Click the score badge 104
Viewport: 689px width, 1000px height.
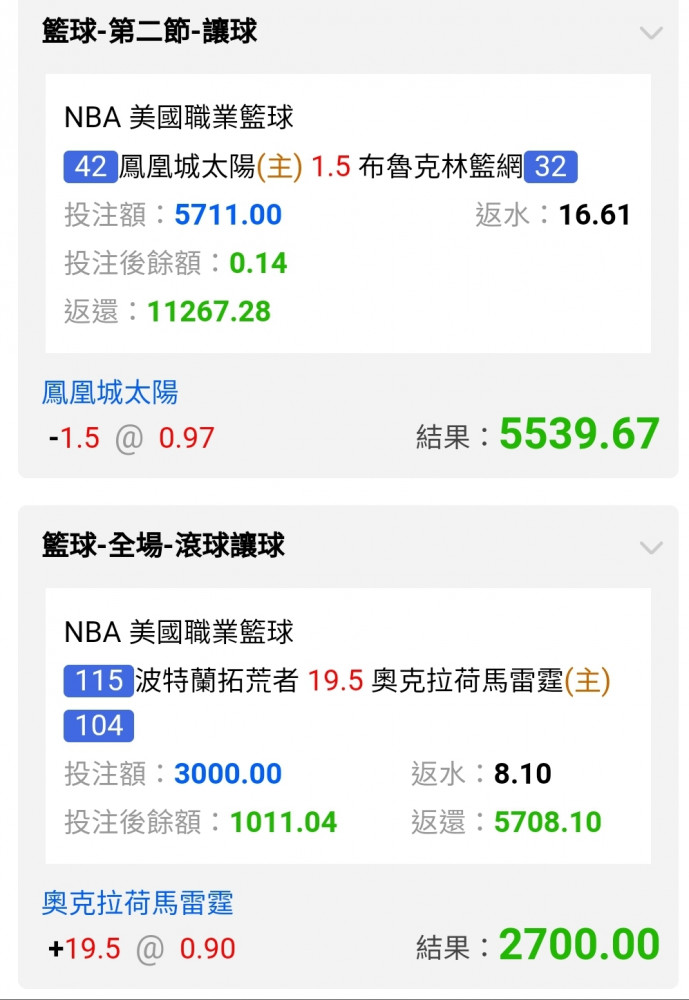tap(99, 726)
